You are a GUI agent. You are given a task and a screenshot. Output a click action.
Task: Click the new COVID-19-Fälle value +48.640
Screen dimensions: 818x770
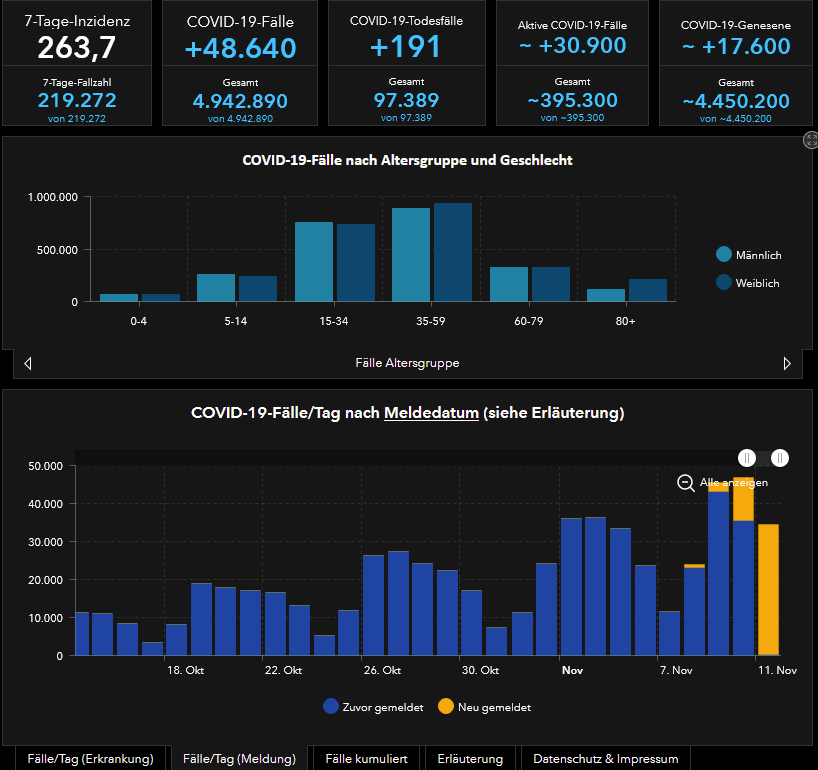(240, 48)
